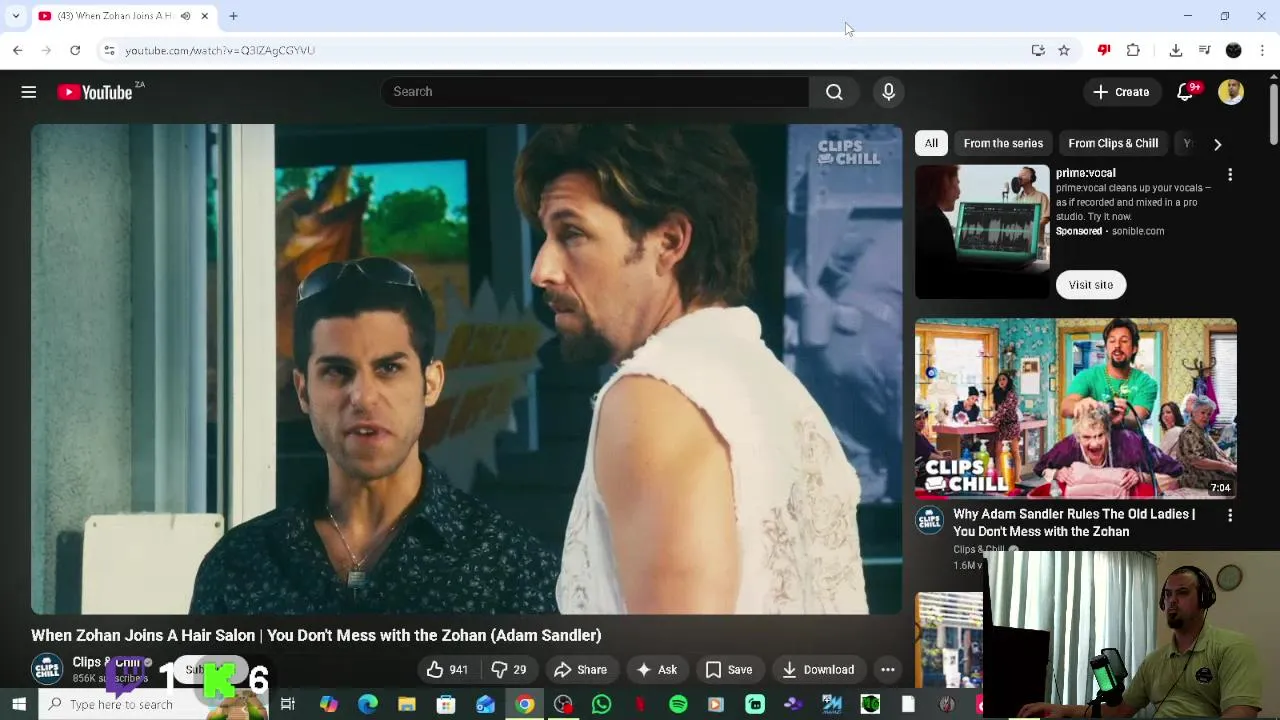
Task: Dislike the video with 29 dislikes
Action: 508,670
